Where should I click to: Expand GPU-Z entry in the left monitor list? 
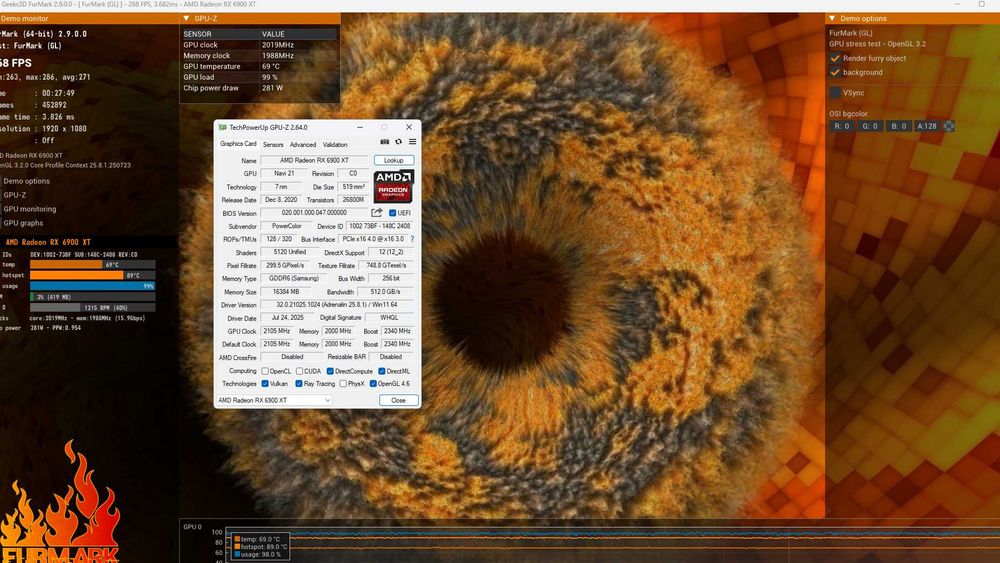tap(15, 195)
